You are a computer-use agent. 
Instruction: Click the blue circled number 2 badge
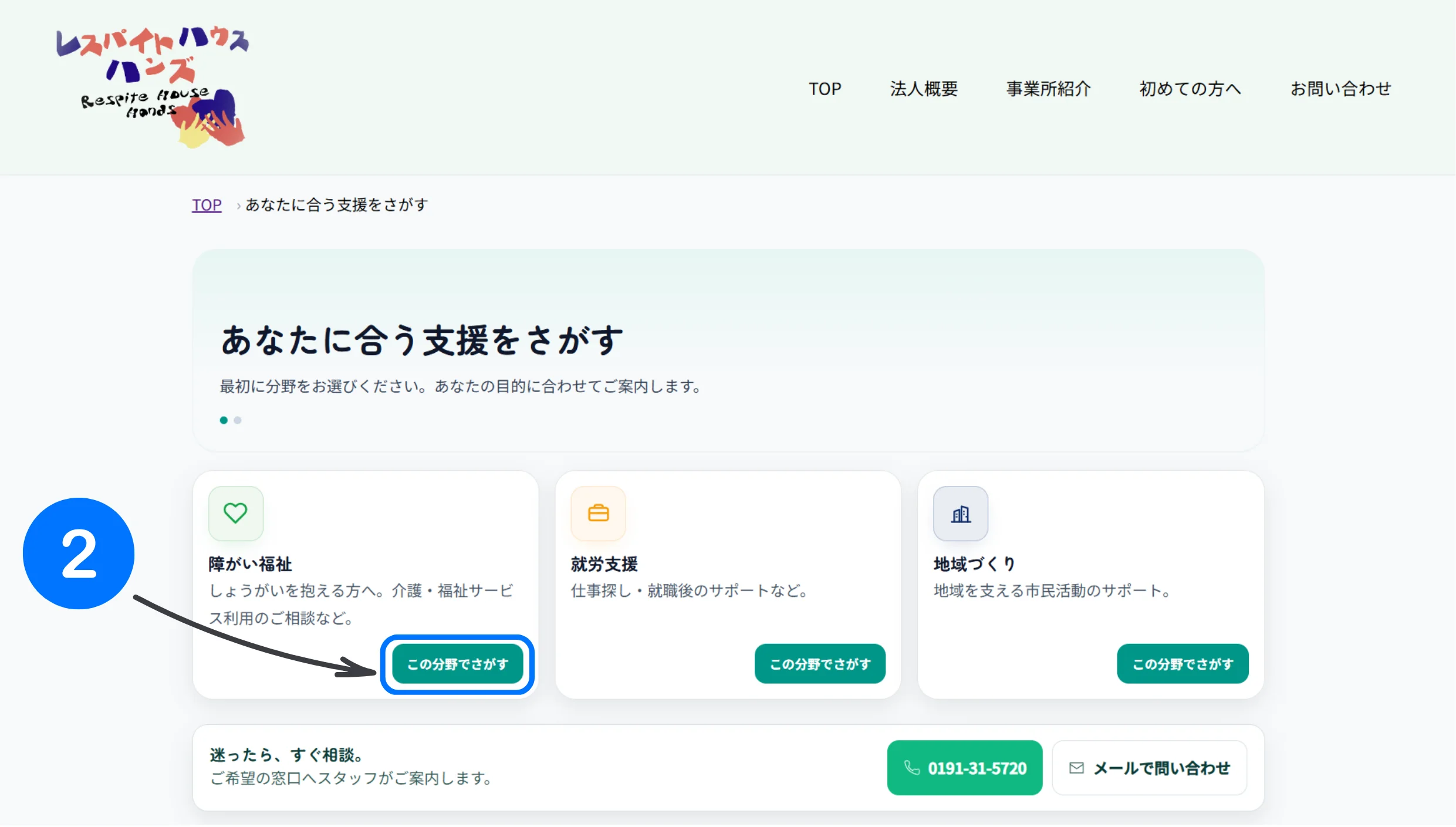(x=79, y=553)
